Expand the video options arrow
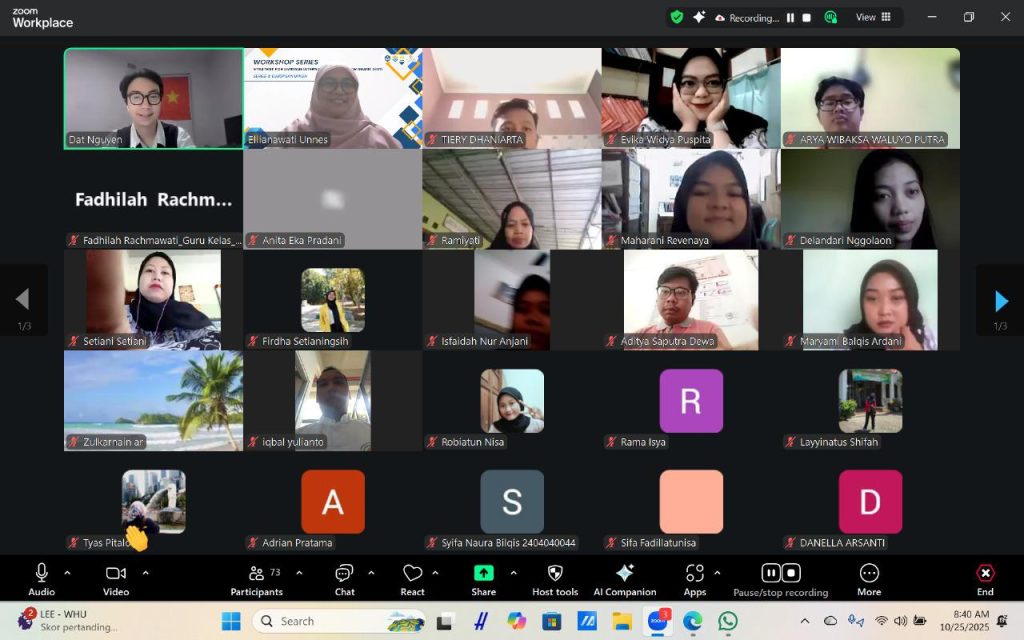The width and height of the screenshot is (1024, 640). pyautogui.click(x=145, y=573)
